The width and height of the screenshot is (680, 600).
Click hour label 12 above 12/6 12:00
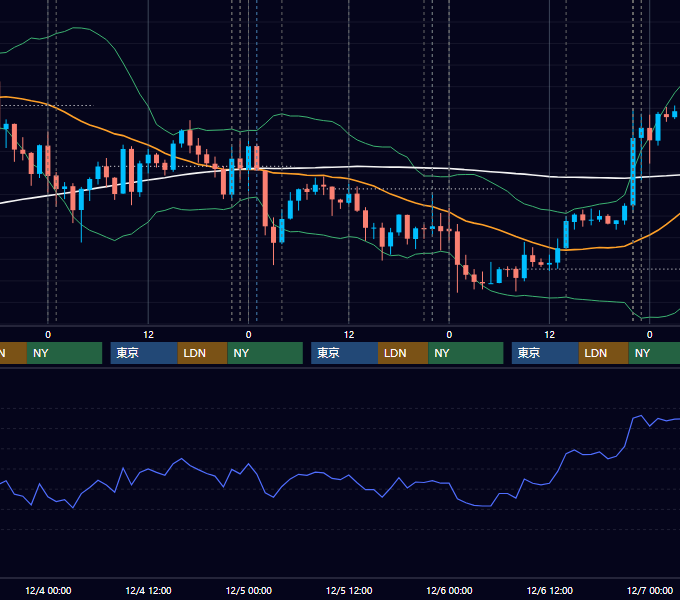click(549, 335)
